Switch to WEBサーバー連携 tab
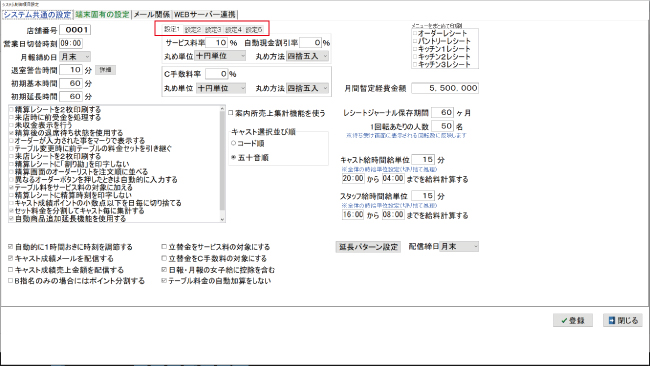 coord(205,15)
